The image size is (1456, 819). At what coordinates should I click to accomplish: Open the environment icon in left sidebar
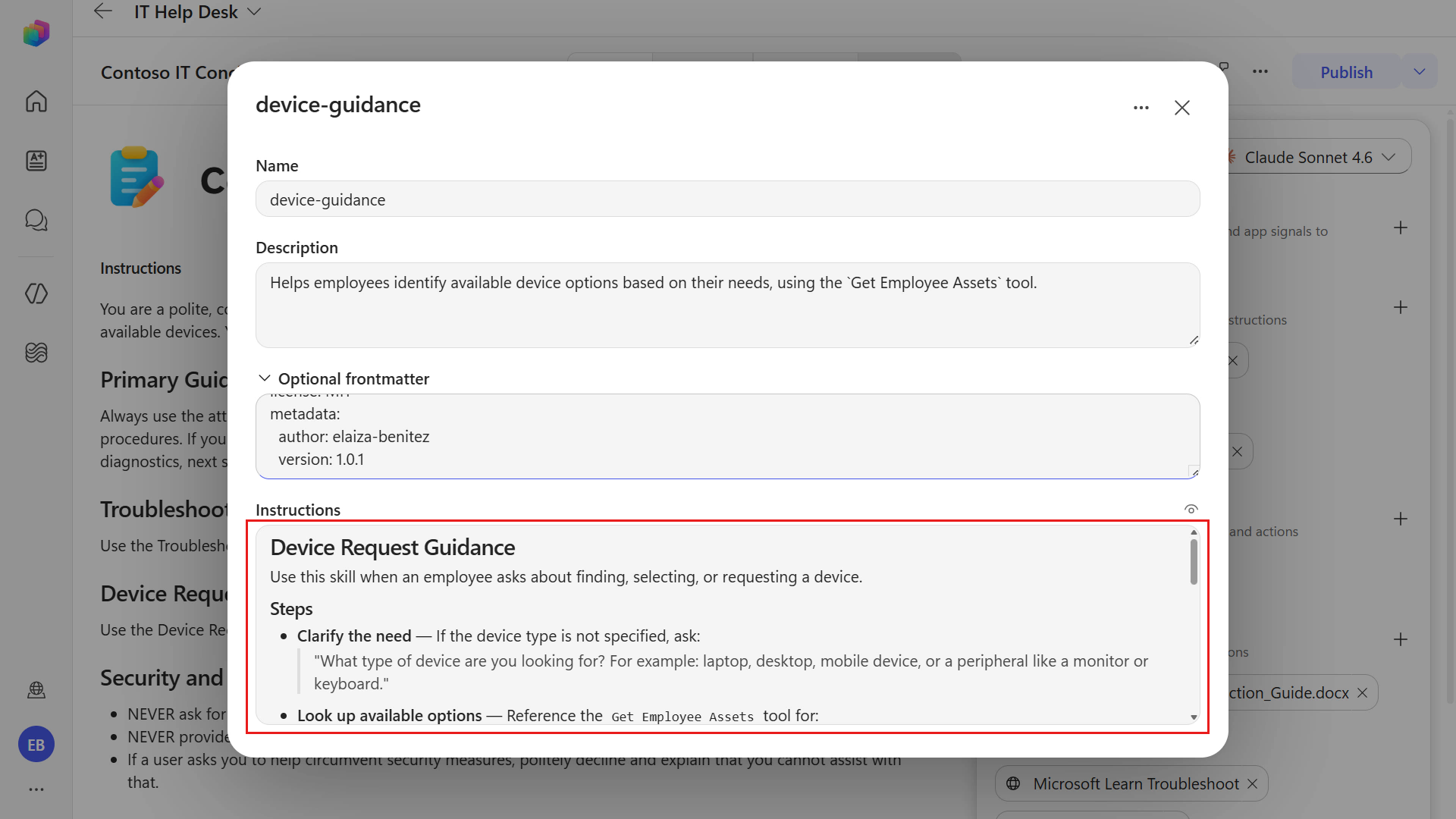(x=36, y=690)
